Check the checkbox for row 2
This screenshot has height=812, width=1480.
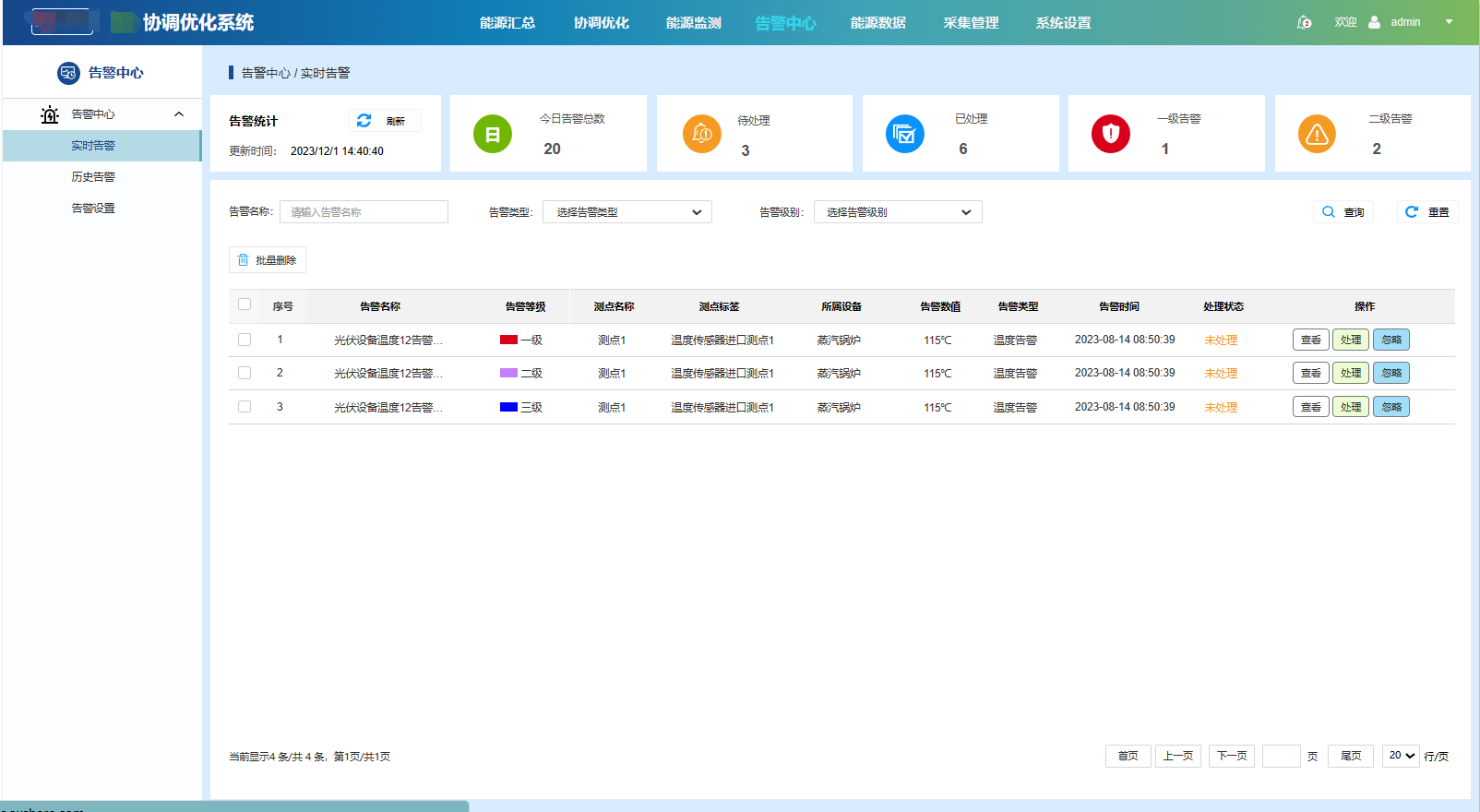click(x=245, y=373)
